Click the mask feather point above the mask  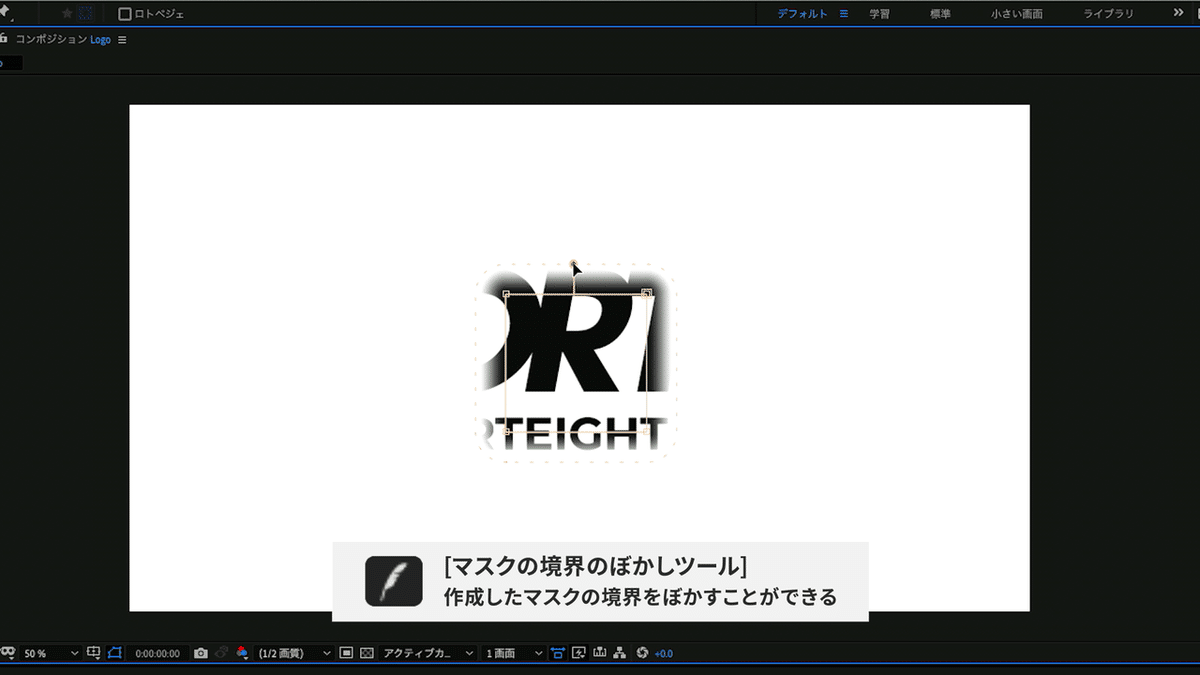pos(573,264)
